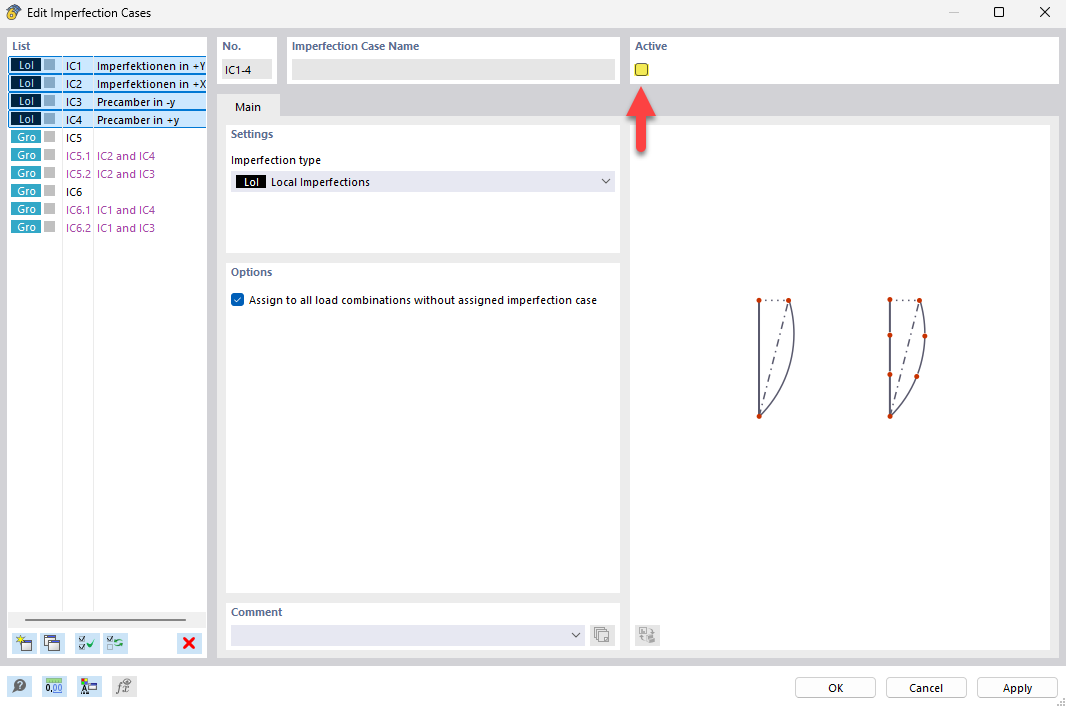Screen dimensions: 1066x706
Task: Create a new imperfection case
Action: pyautogui.click(x=24, y=643)
